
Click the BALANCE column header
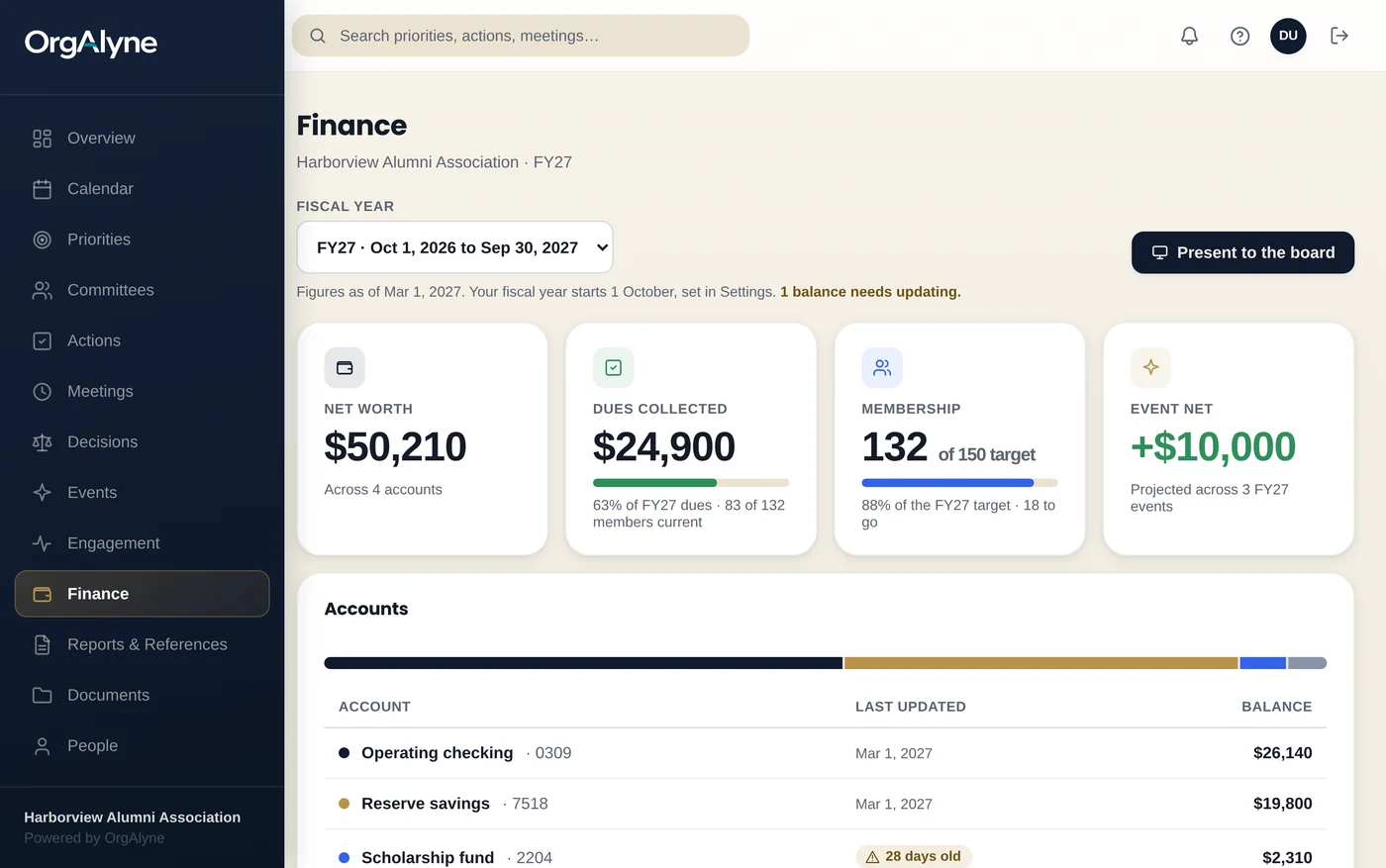pos(1276,707)
